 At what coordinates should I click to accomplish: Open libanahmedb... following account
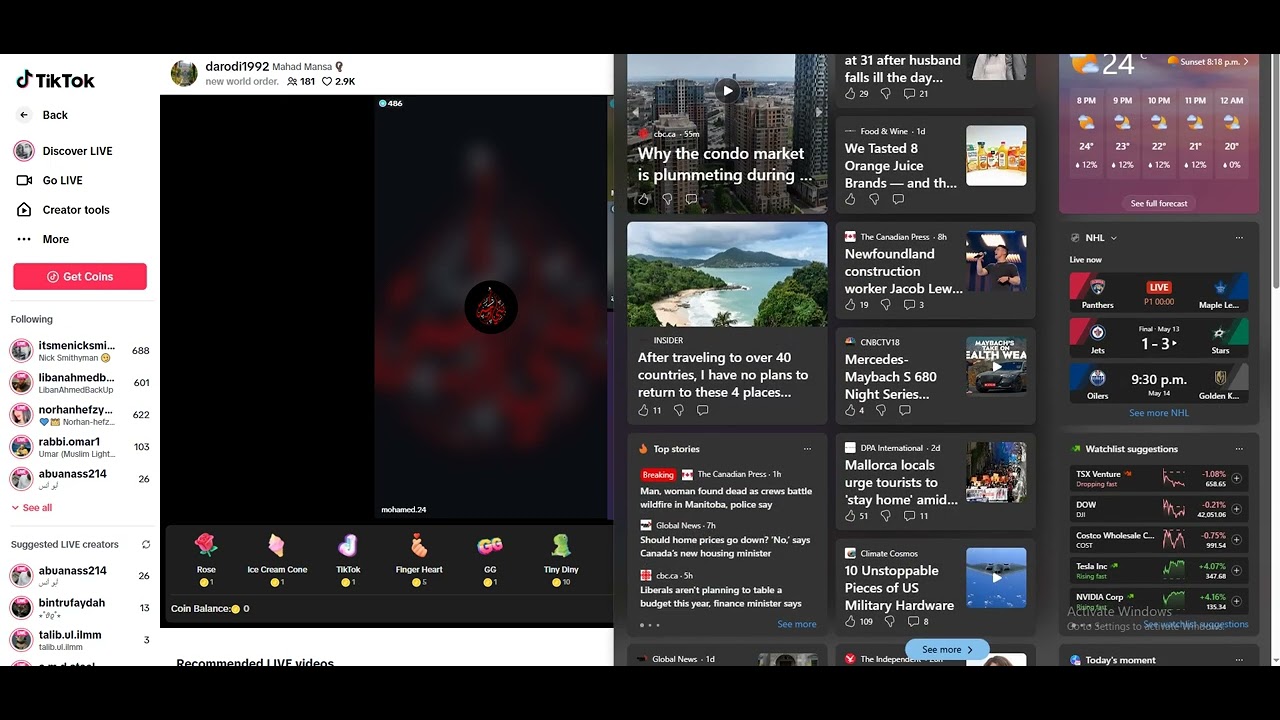(80, 383)
